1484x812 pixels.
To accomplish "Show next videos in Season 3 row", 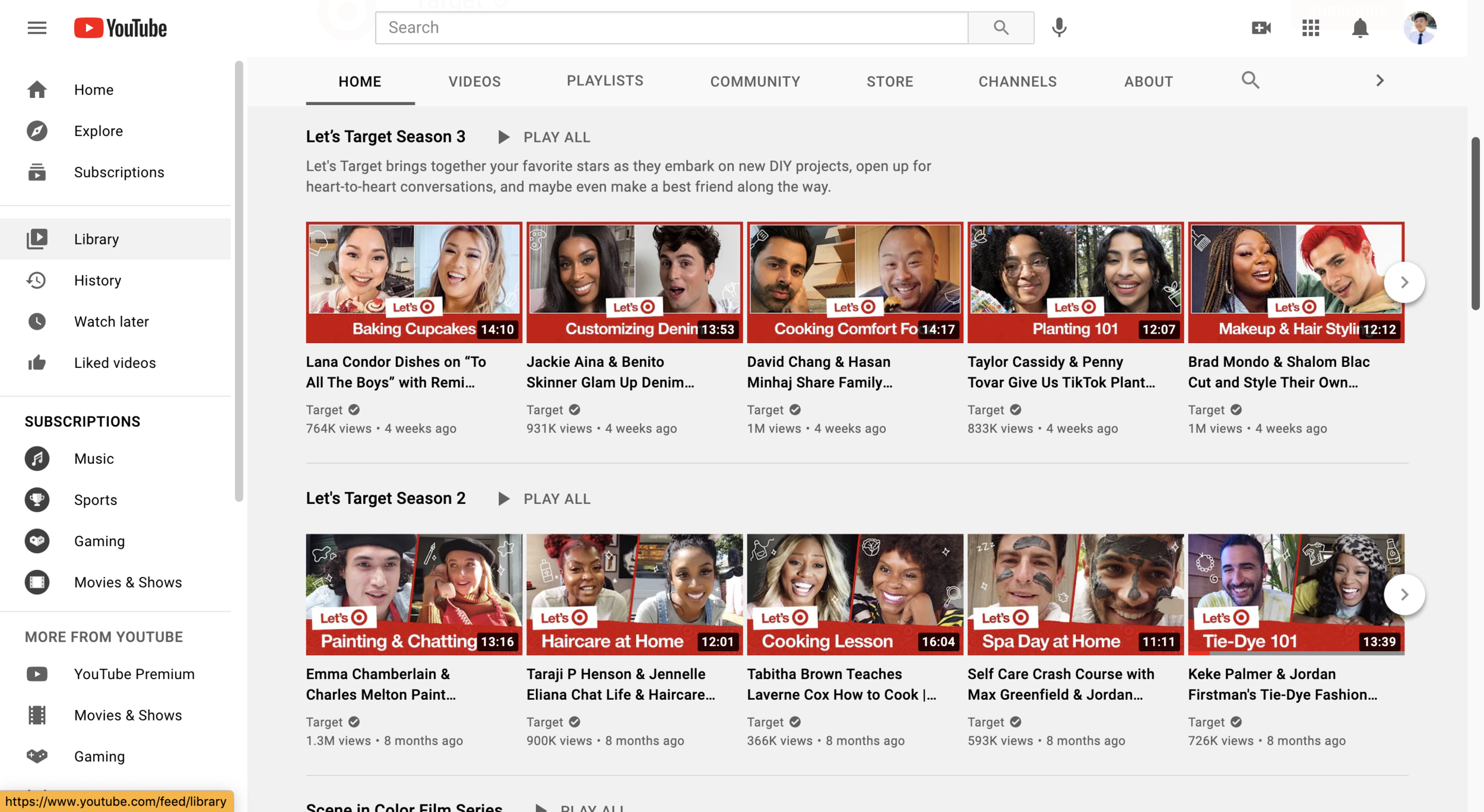I will click(x=1404, y=283).
